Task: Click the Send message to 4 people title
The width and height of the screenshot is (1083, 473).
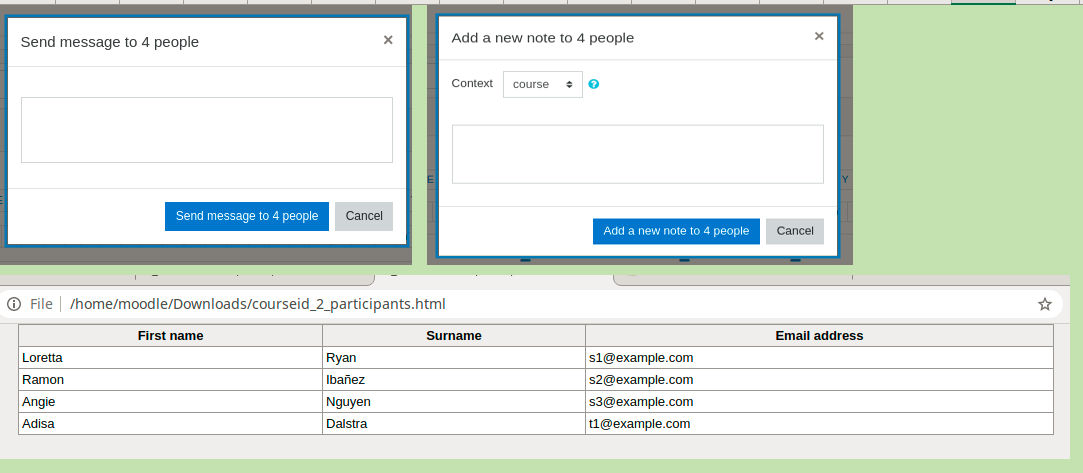Action: 110,42
